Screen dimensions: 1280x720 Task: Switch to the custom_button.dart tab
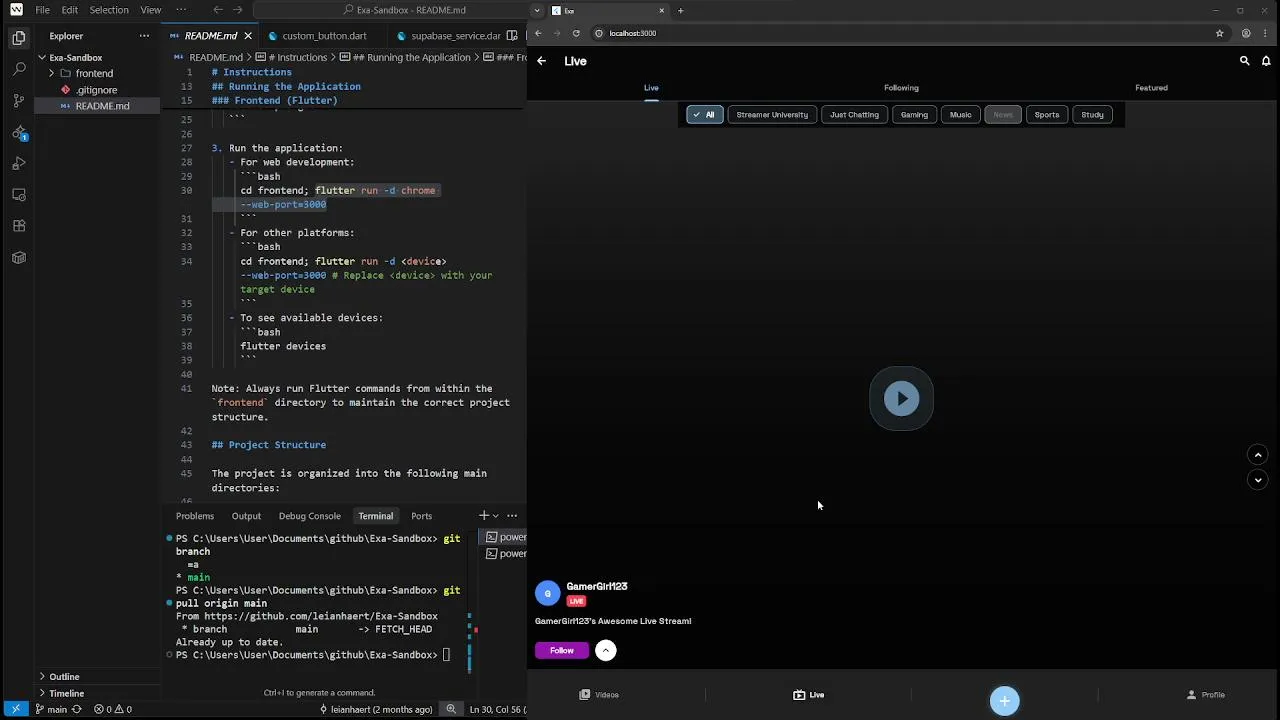point(324,36)
